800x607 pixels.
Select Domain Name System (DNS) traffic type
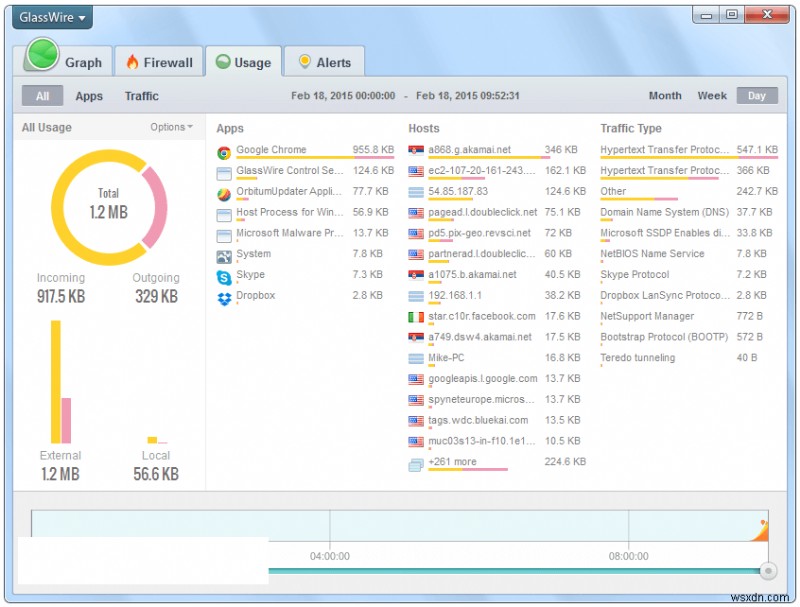coord(664,212)
